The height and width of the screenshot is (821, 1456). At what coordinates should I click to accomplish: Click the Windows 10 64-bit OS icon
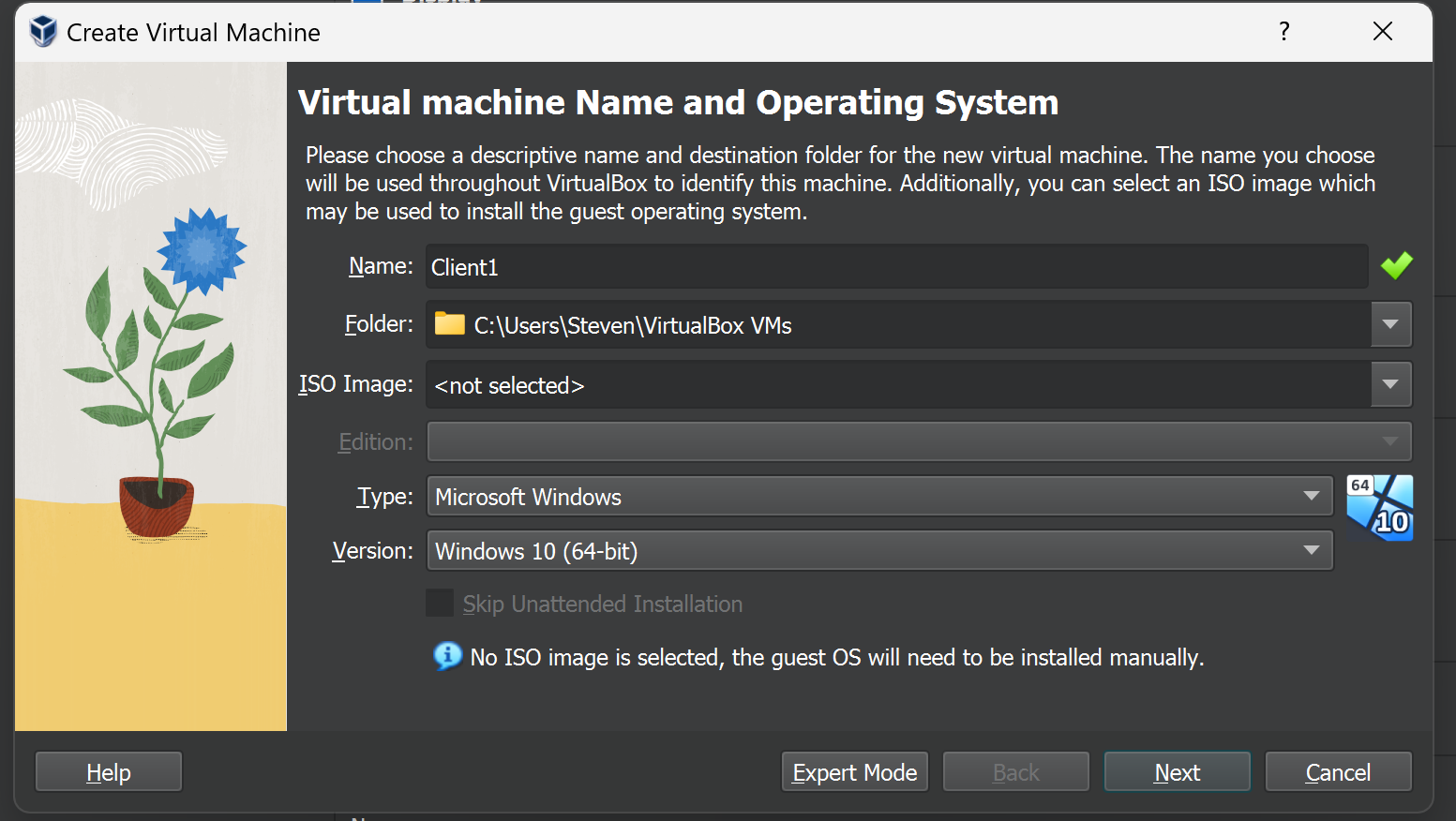click(1379, 508)
